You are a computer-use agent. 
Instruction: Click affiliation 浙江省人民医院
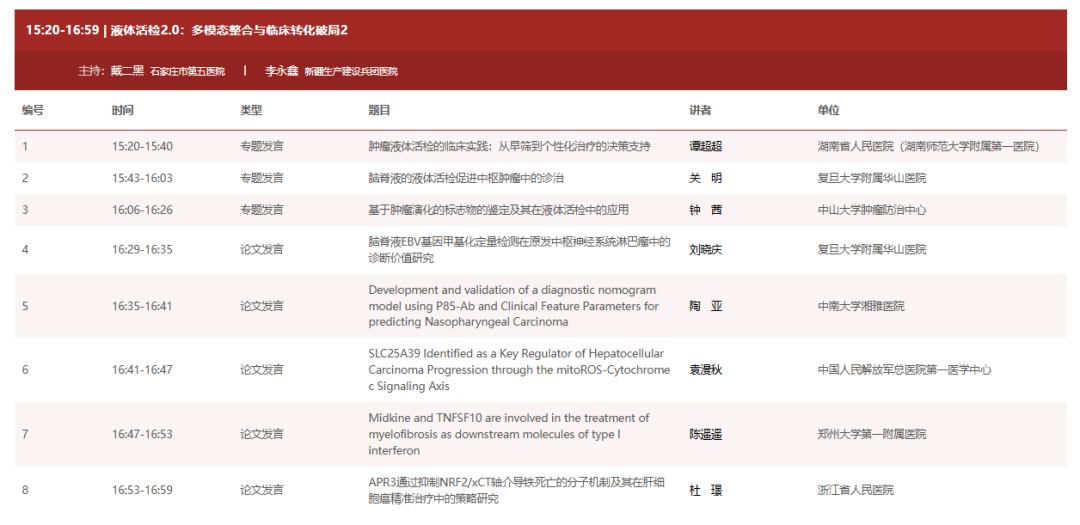click(x=855, y=491)
